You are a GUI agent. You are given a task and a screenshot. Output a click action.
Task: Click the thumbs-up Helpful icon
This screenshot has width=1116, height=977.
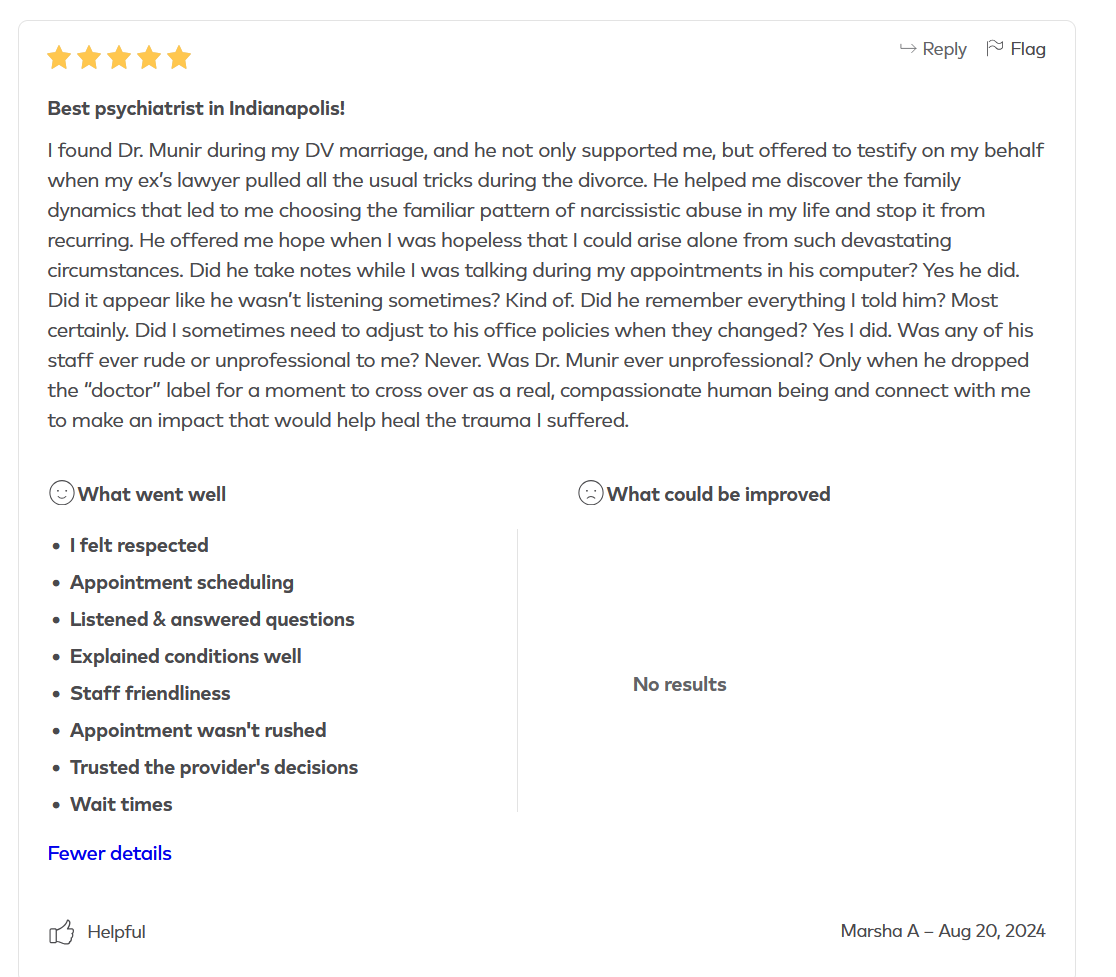[x=62, y=933]
